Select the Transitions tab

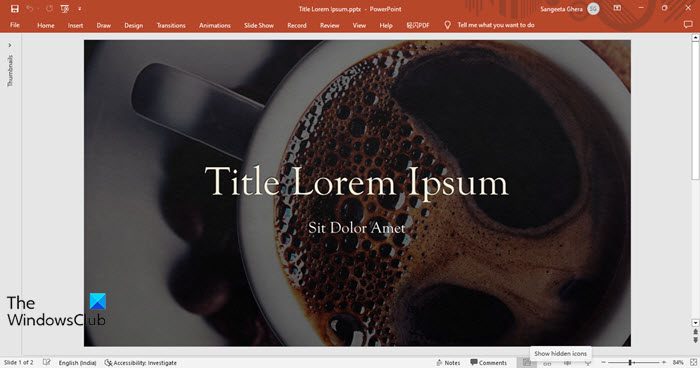(x=171, y=25)
